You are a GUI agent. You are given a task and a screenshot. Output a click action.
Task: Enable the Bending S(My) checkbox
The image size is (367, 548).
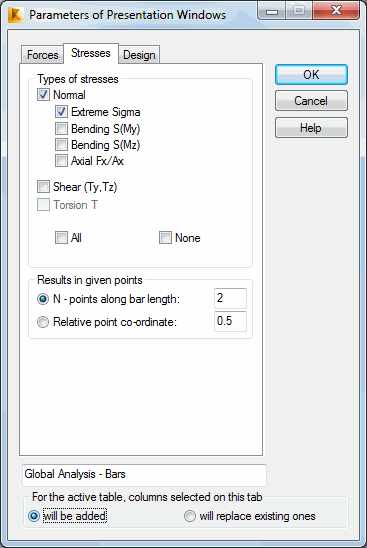pyautogui.click(x=61, y=129)
